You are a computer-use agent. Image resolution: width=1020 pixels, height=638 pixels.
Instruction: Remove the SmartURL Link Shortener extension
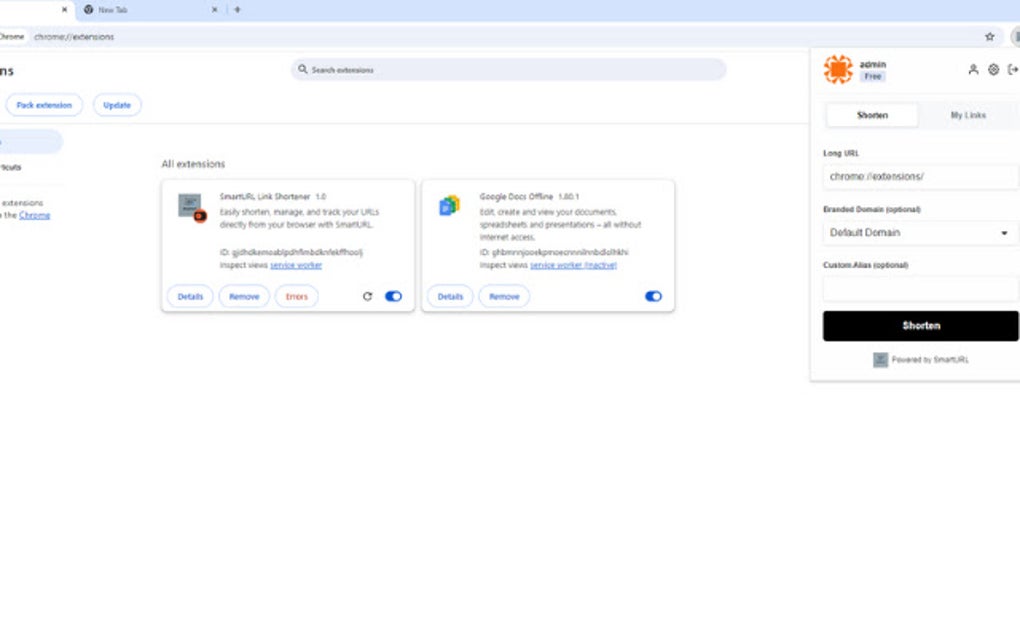244,297
